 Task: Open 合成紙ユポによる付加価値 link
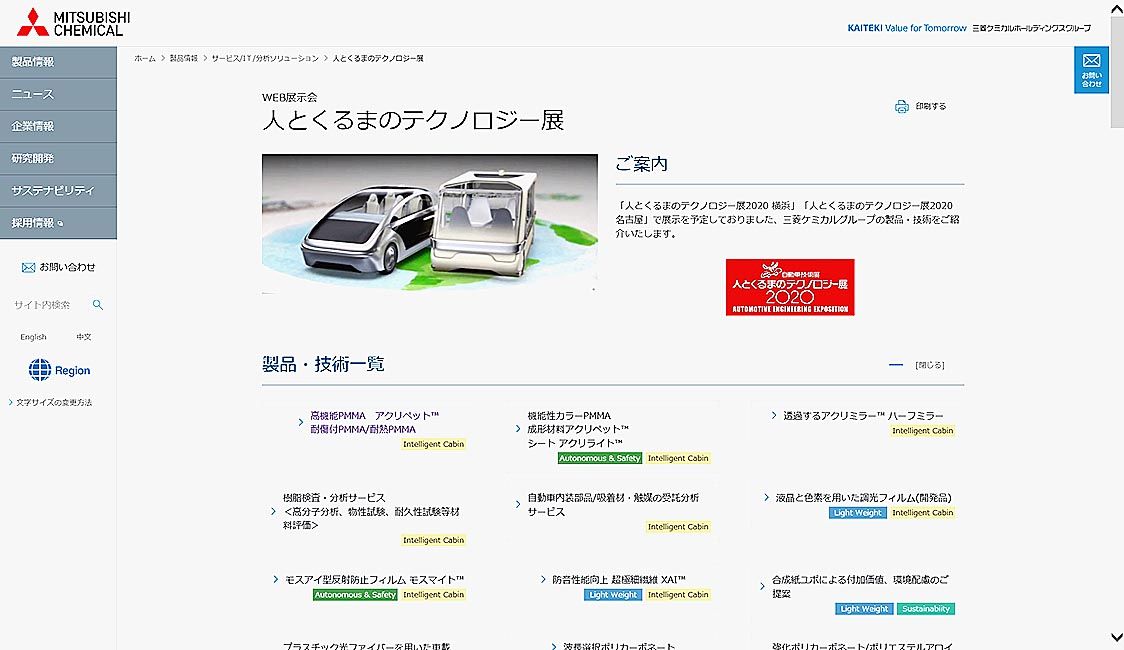[x=860, y=586]
